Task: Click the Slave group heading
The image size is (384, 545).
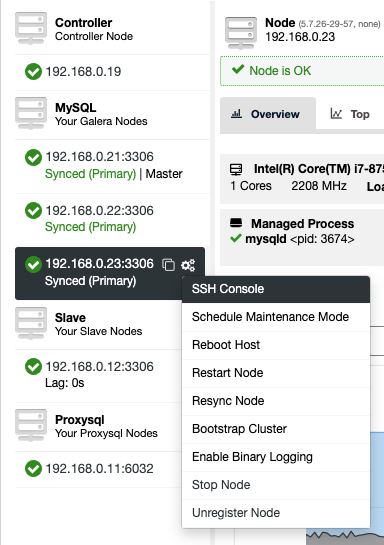Action: 71,318
